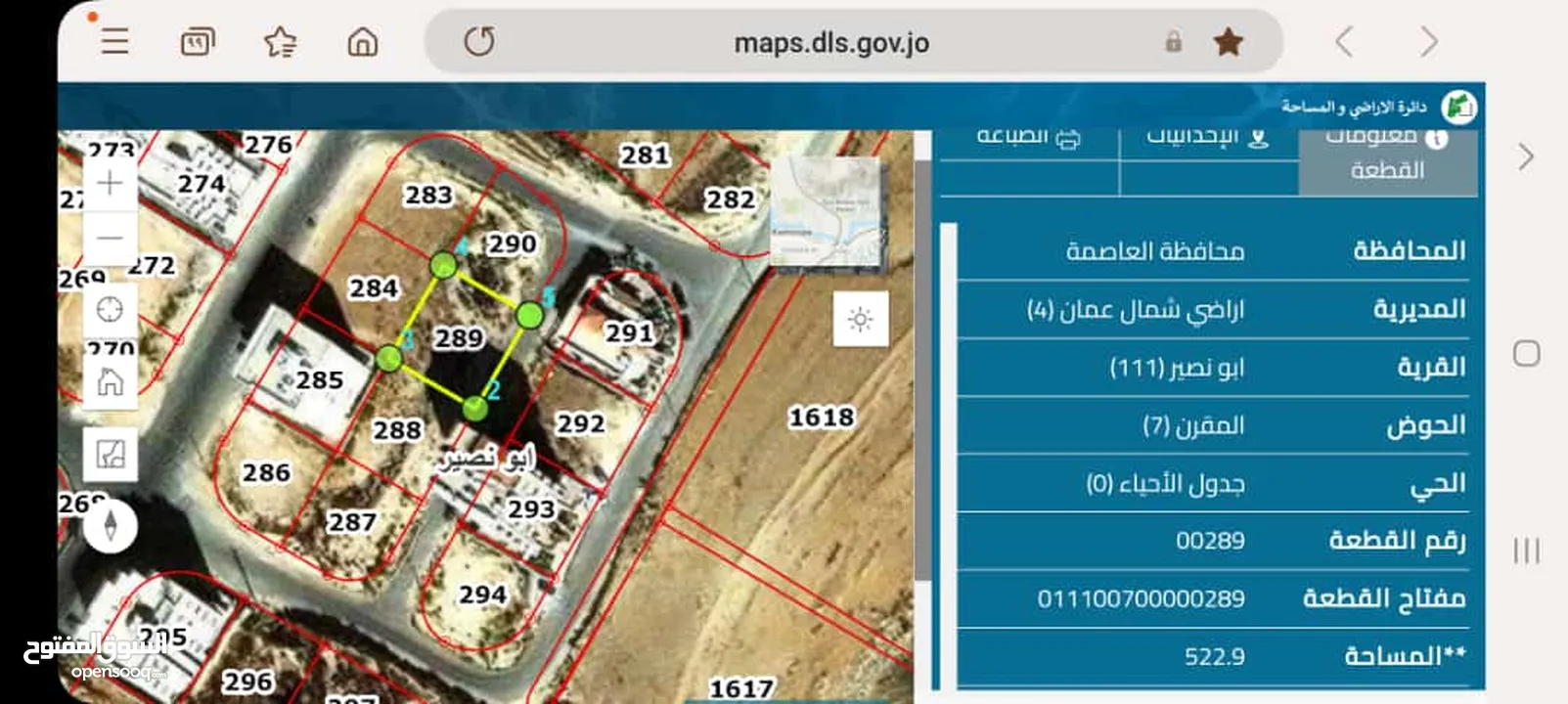
Task: Open the bookmarks list star icon
Action: point(281,42)
